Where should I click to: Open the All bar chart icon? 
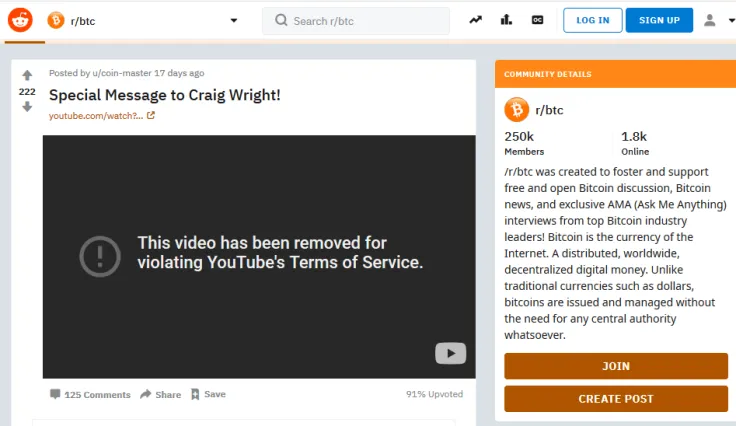coord(507,20)
